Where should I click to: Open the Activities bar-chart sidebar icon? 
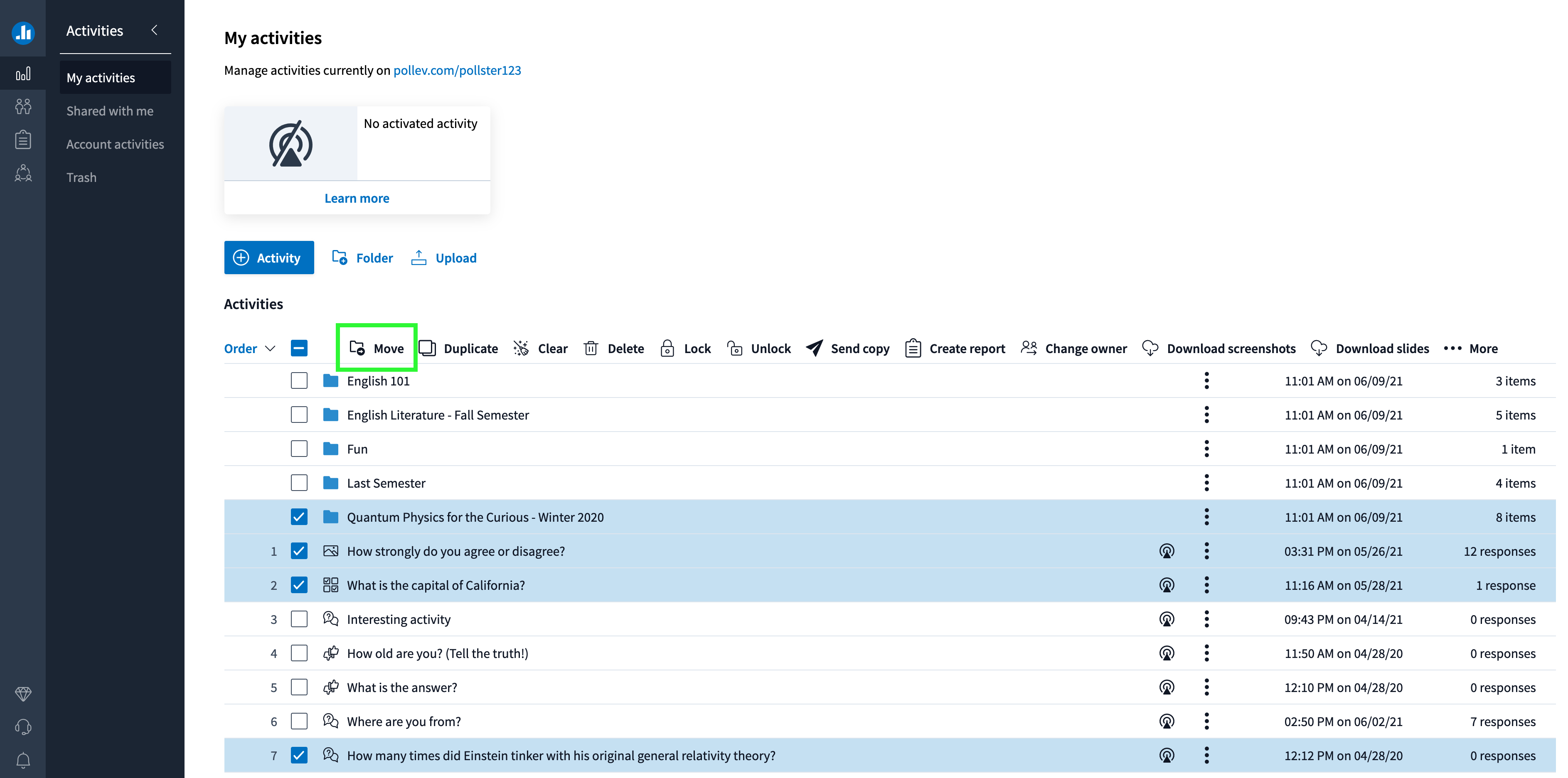point(23,74)
